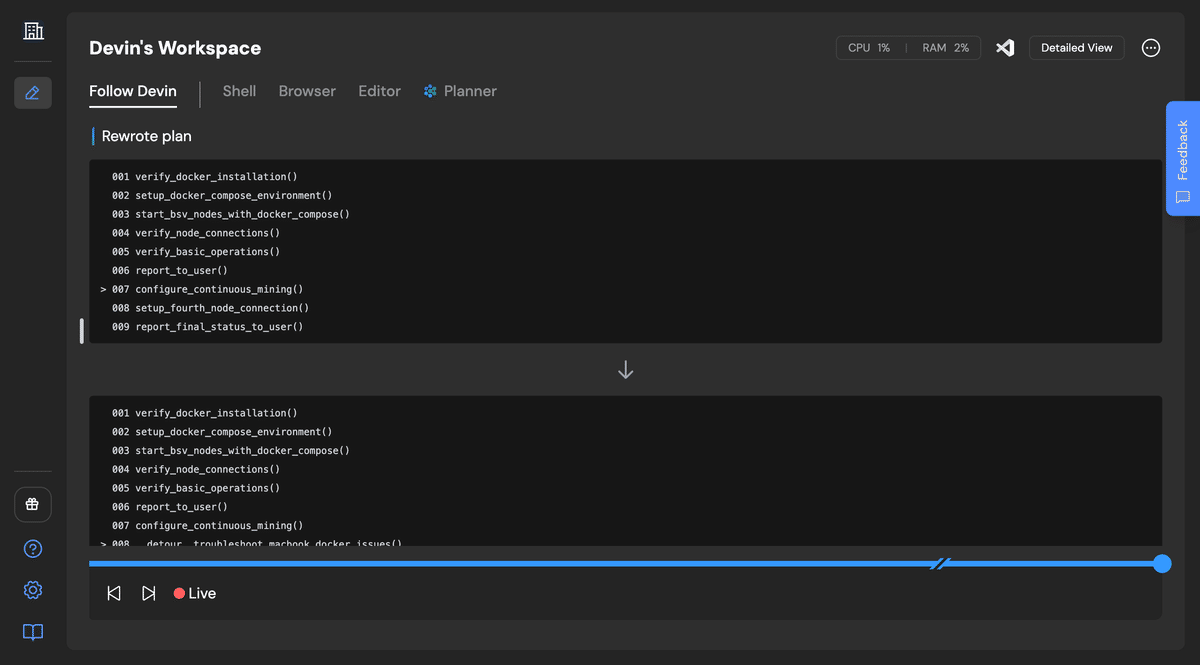This screenshot has height=665, width=1200.
Task: Skip backward in the session timeline
Action: (113, 592)
